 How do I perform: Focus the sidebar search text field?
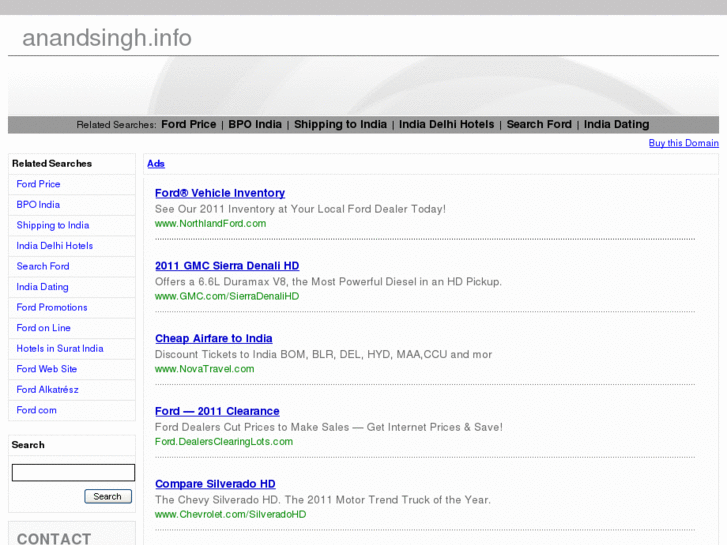(73, 473)
